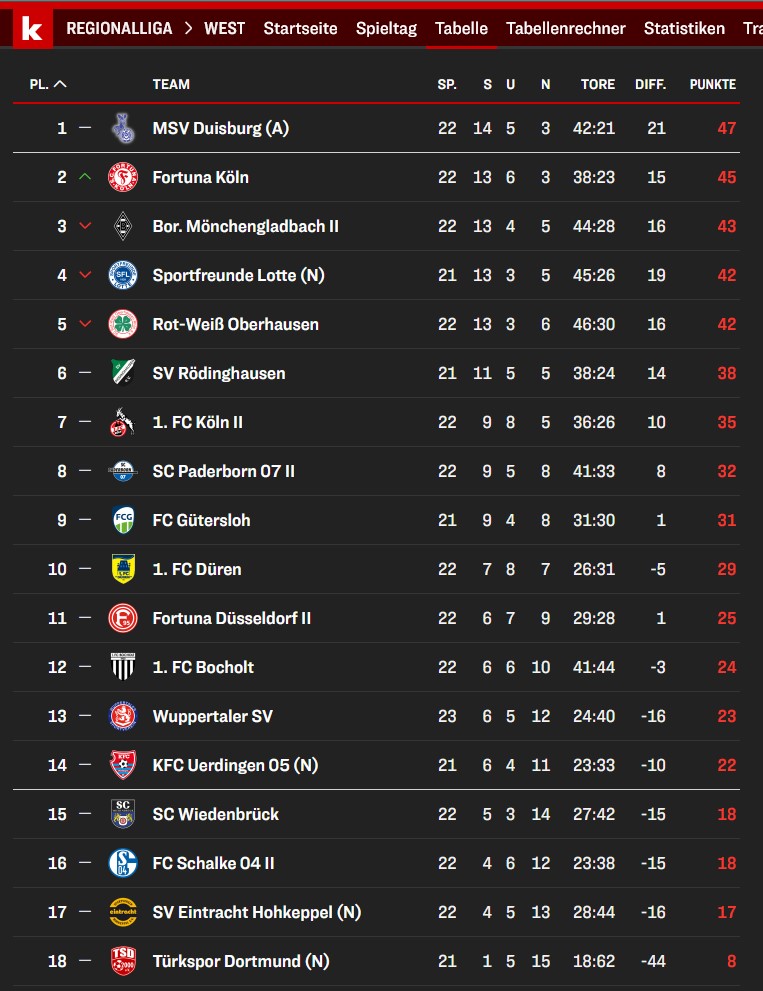
Task: Open the Sportfreunde Lotte team link
Action: click(x=238, y=275)
